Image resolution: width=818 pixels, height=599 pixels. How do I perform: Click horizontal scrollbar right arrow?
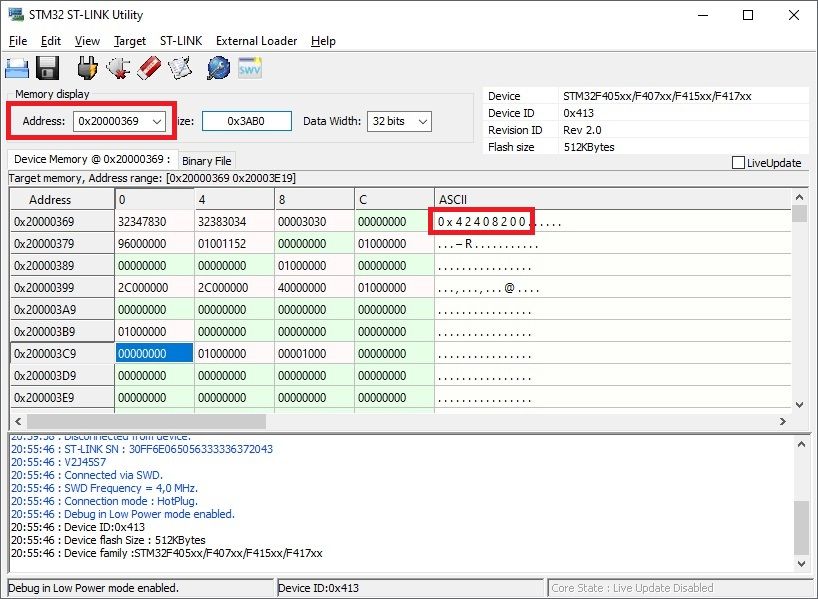(x=783, y=421)
